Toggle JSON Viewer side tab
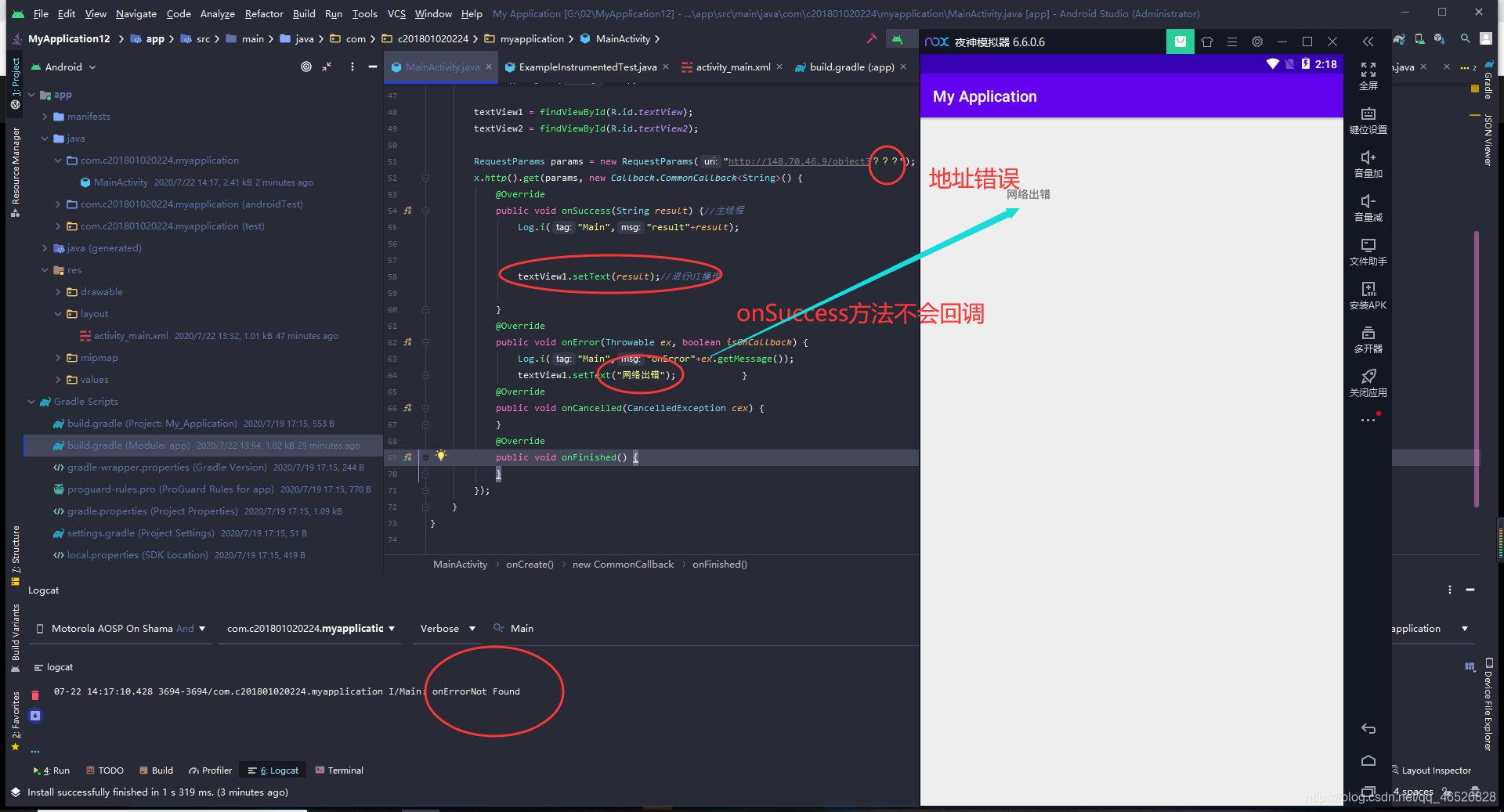Image resolution: width=1504 pixels, height=812 pixels. click(x=1488, y=140)
